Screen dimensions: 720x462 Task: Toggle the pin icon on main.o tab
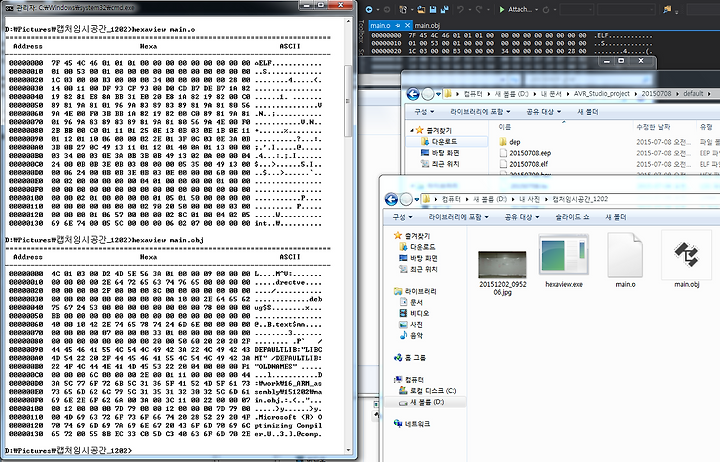point(398,26)
